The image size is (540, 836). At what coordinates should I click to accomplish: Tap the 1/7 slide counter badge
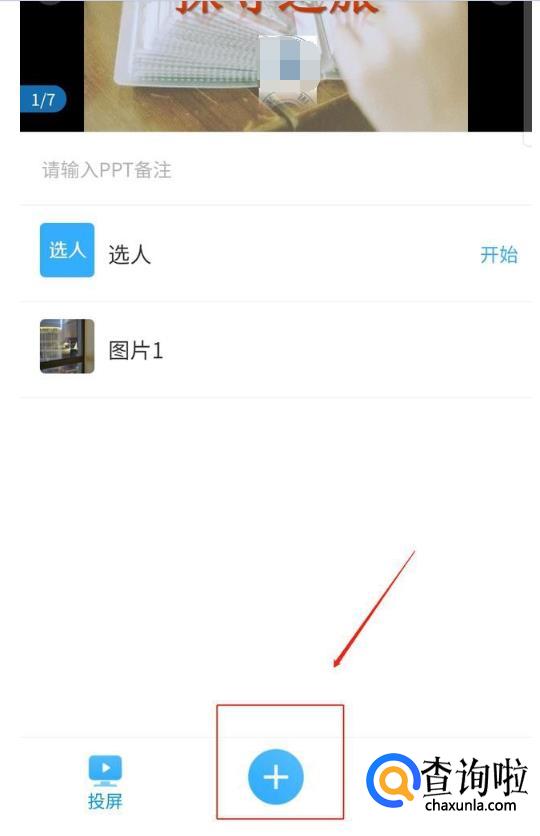[x=43, y=100]
